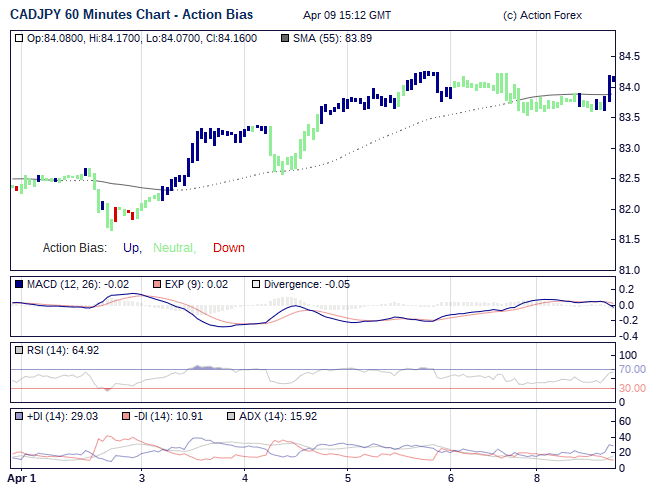Click the "Divergence: -0.05" label
Viewport: 650px width, 489px height.
[x=307, y=284]
